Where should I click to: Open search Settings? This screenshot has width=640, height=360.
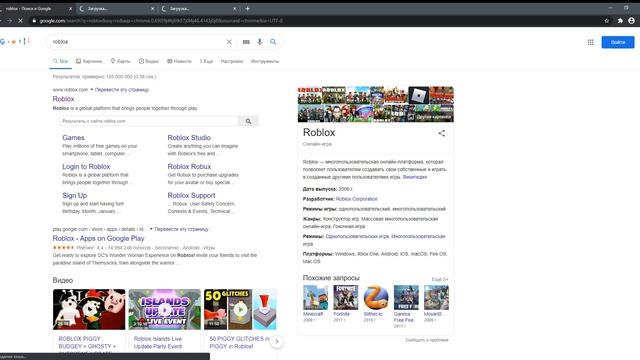(x=232, y=61)
